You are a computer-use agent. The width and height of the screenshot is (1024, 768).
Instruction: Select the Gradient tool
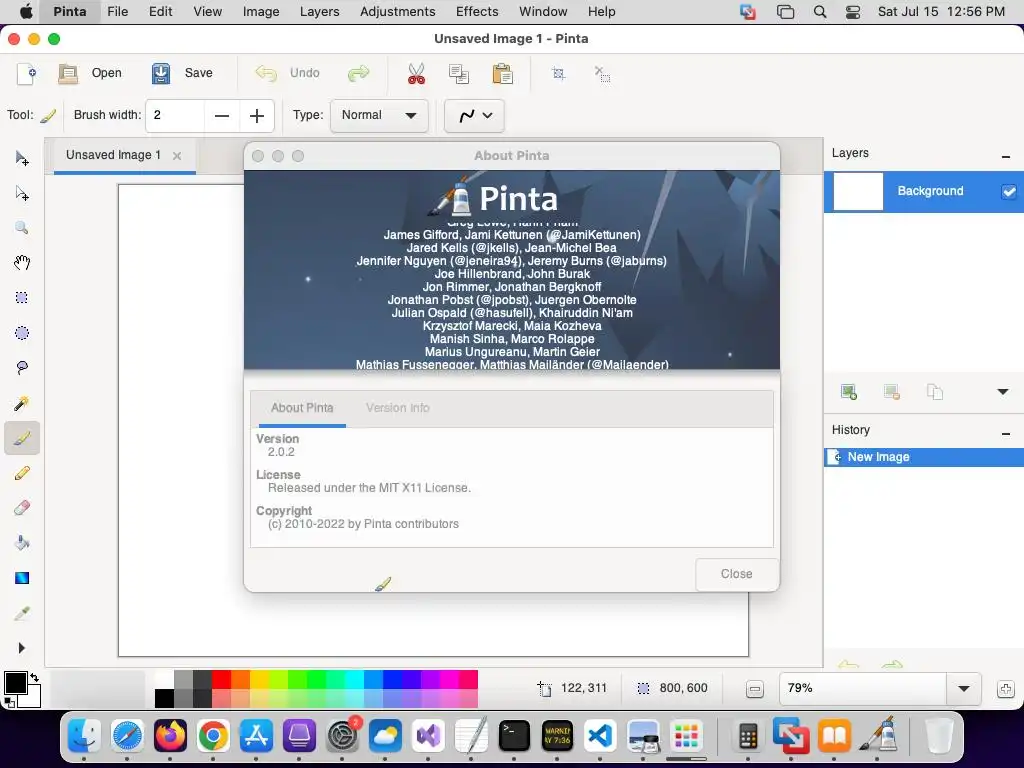coord(22,578)
